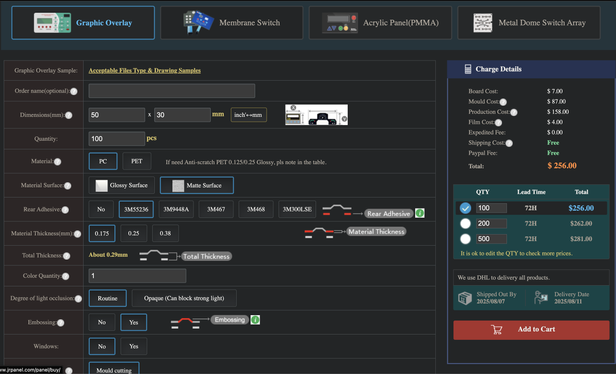
Task: Open the dimensions diagram thumbnail
Action: [x=316, y=115]
